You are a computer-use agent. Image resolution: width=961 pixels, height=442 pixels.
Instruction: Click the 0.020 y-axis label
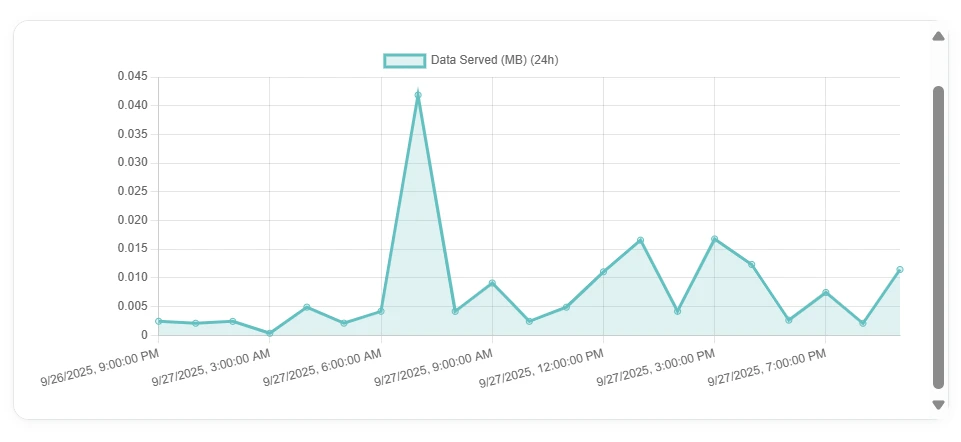(132, 220)
